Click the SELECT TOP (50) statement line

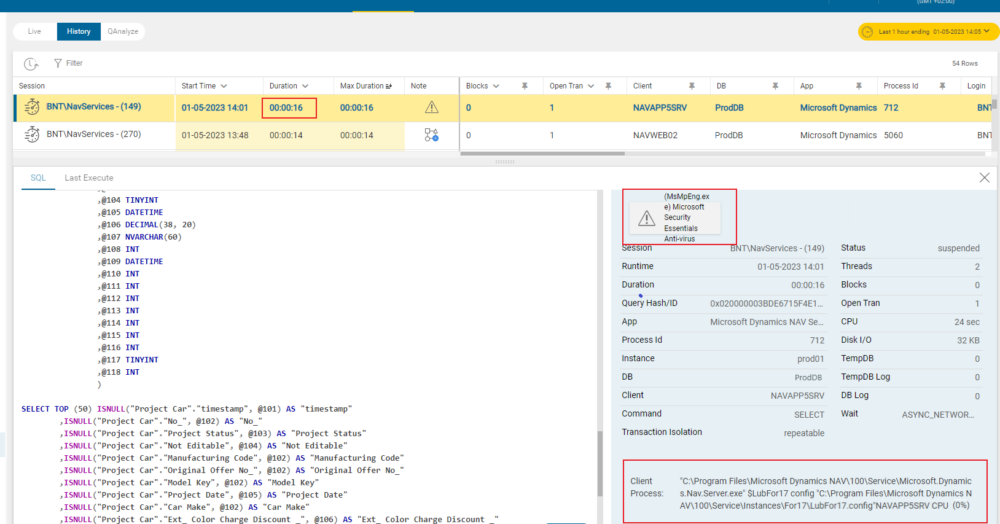(x=186, y=409)
